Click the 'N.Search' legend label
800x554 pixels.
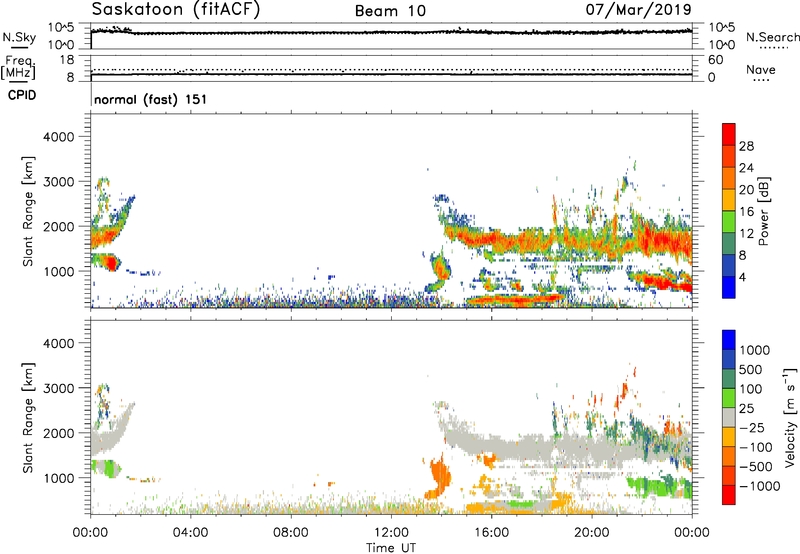click(x=772, y=37)
